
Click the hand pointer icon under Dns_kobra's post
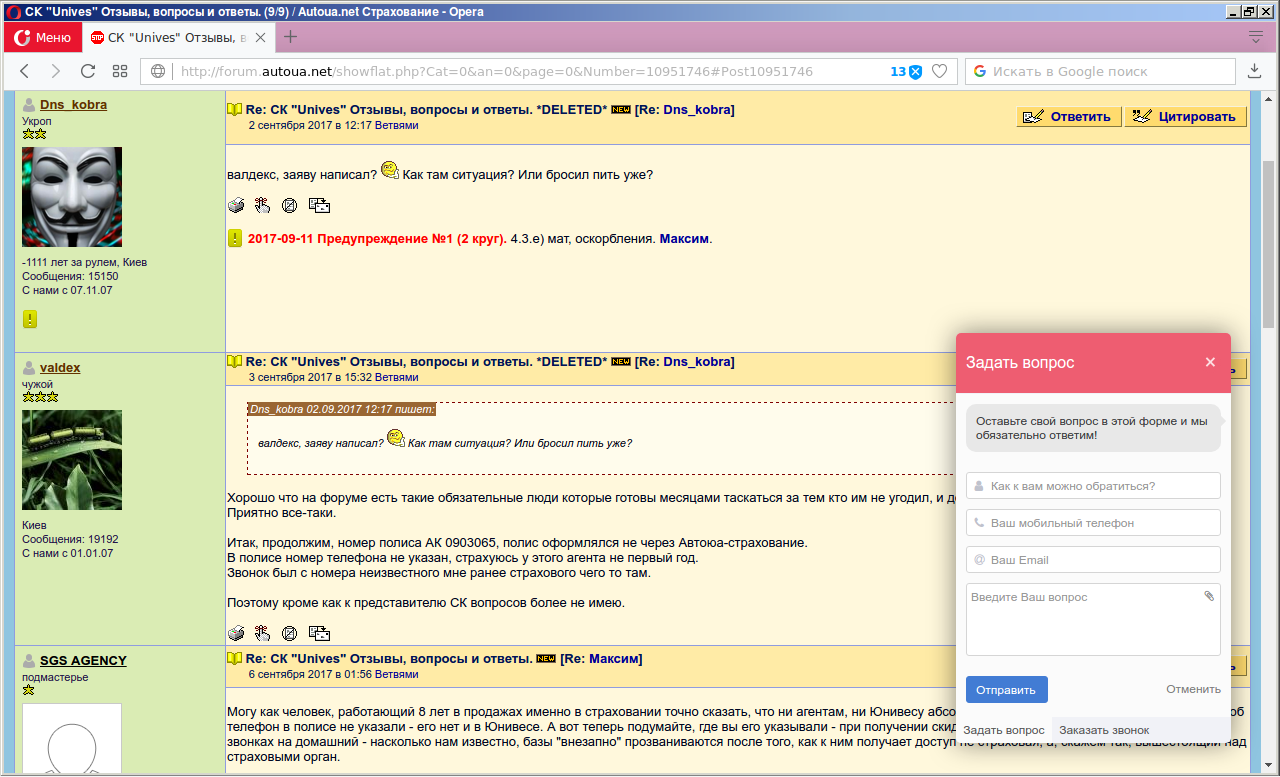[x=262, y=206]
